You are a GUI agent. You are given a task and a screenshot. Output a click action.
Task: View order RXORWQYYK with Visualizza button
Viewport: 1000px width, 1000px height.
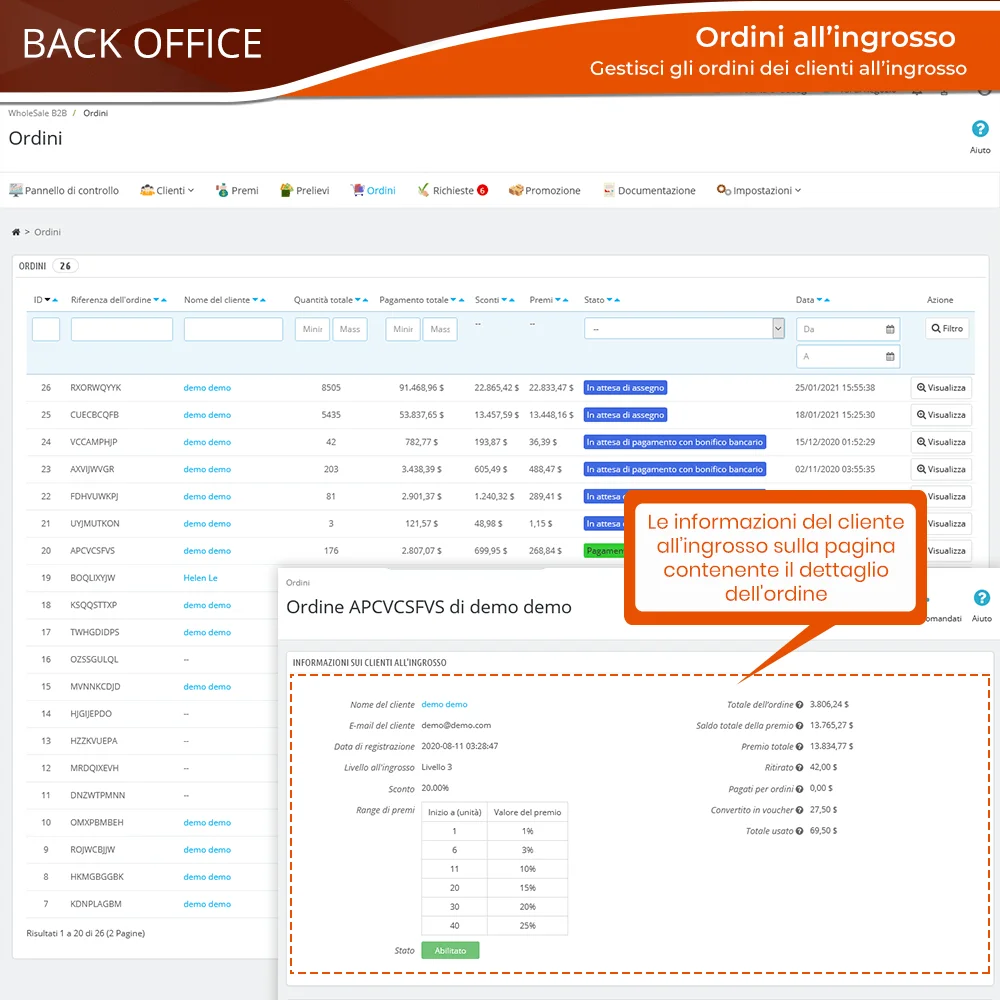(x=941, y=388)
